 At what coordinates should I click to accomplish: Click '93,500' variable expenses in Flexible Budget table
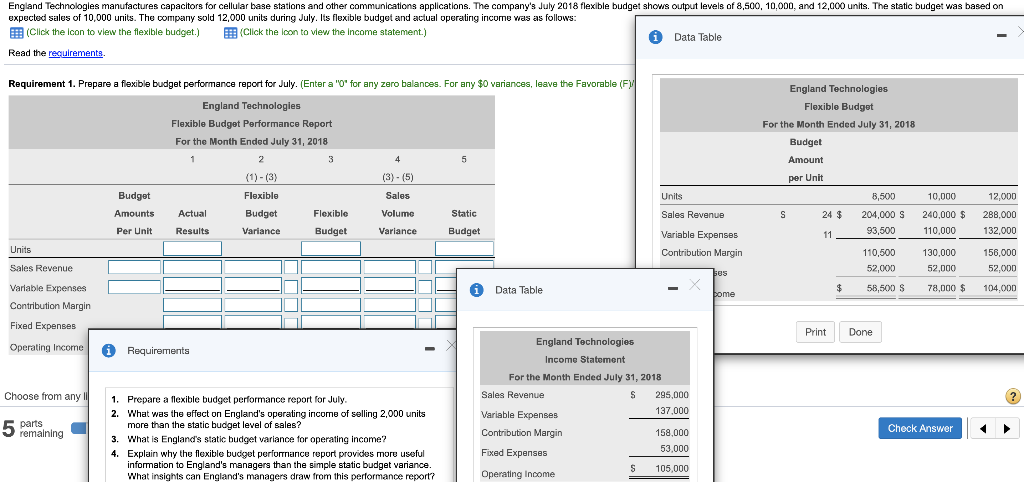tap(880, 230)
